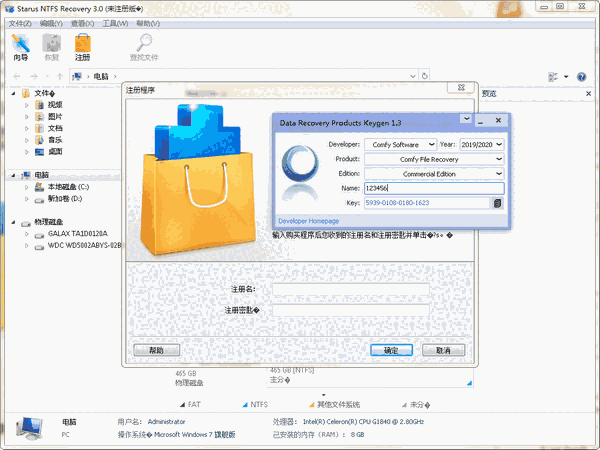Open the Developer dropdown in Keygen
This screenshot has height=450, width=600.
[431, 145]
